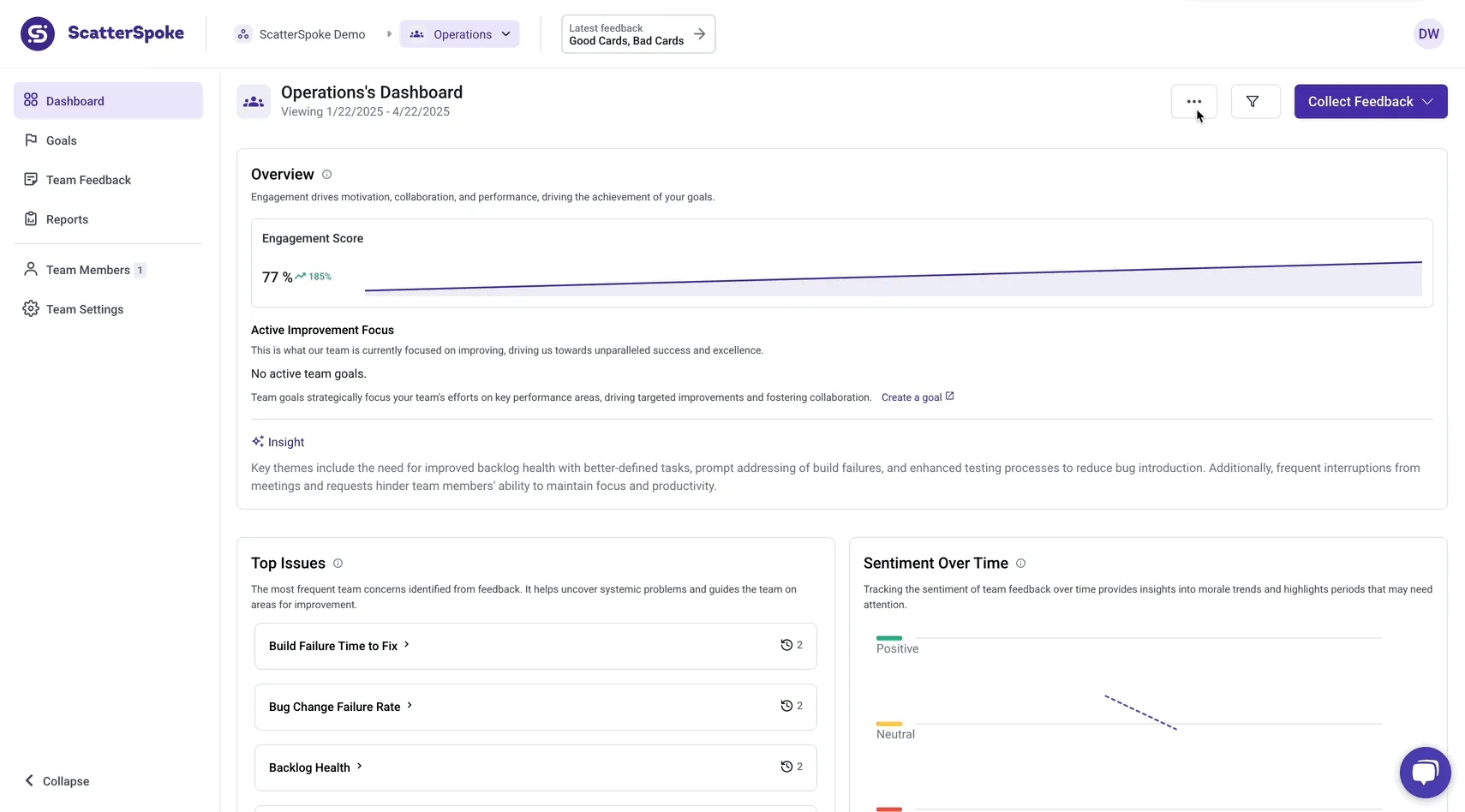Click the Reports icon in sidebar
Screen dimensions: 1465x812
31,218
